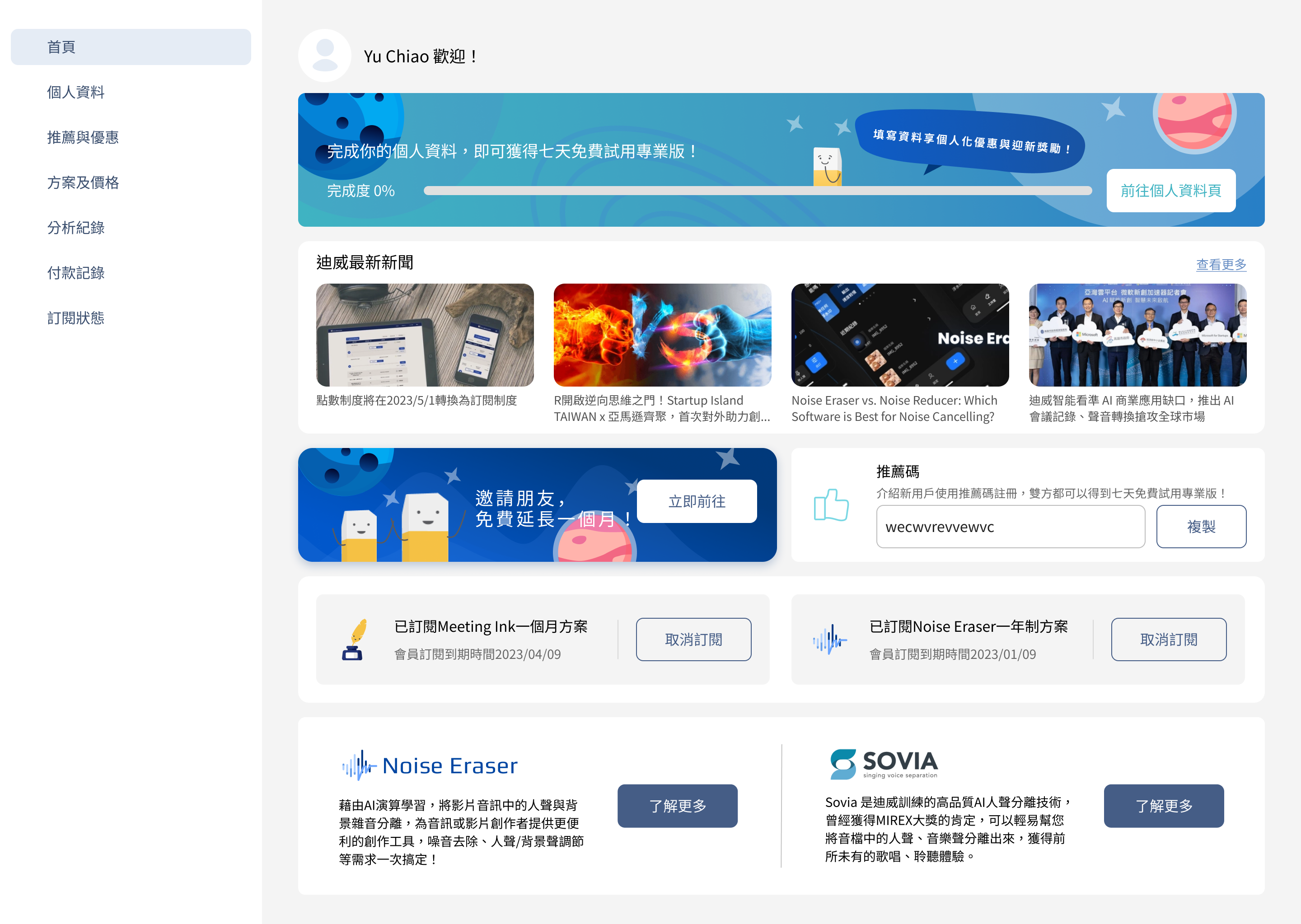This screenshot has width=1301, height=924.
Task: Open 首頁 in the sidebar
Action: click(x=131, y=47)
